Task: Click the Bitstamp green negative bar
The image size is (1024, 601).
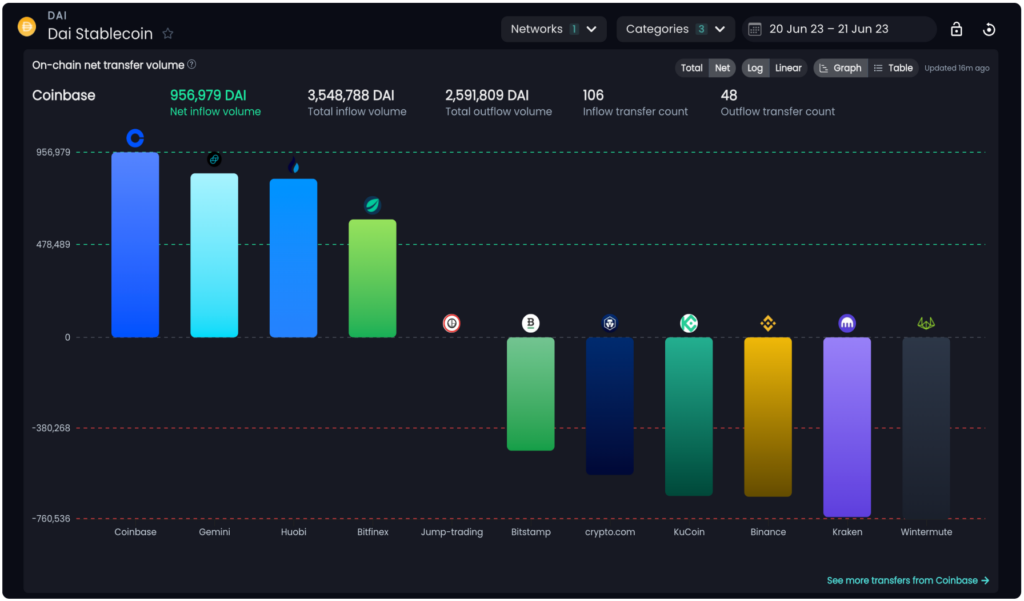Action: click(530, 394)
